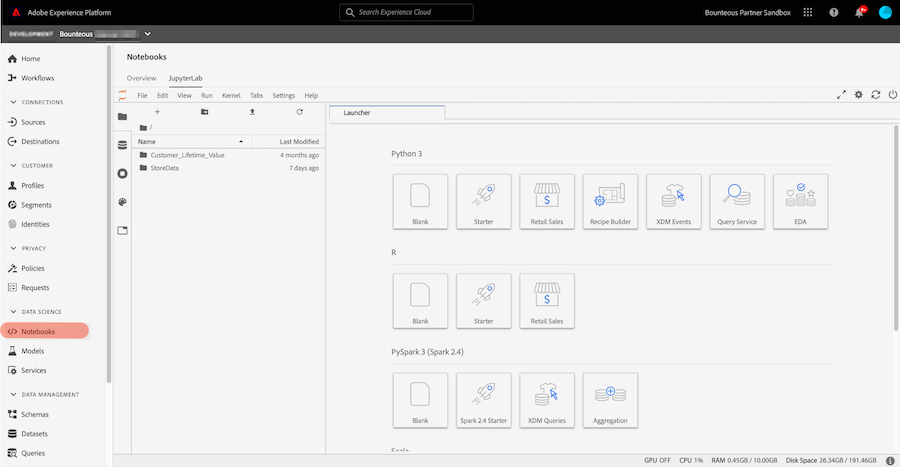Click the JupyterLab power icon

(x=893, y=95)
